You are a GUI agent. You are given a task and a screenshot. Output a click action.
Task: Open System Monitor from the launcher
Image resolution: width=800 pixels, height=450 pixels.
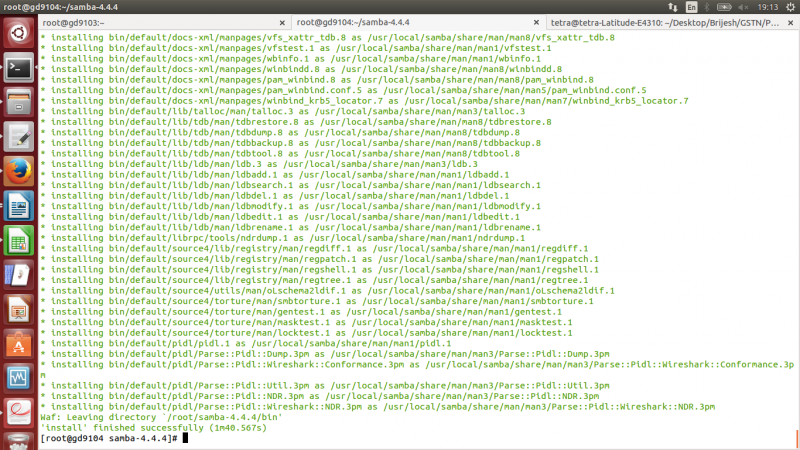point(19,378)
